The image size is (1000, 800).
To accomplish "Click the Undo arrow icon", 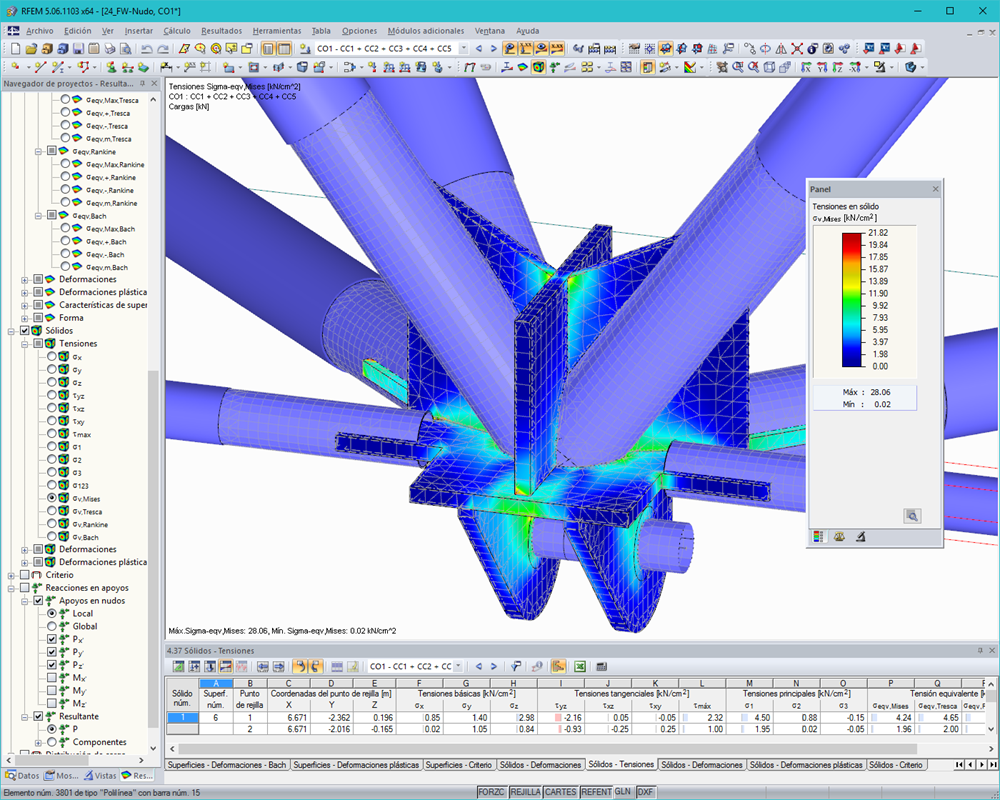I will point(147,48).
